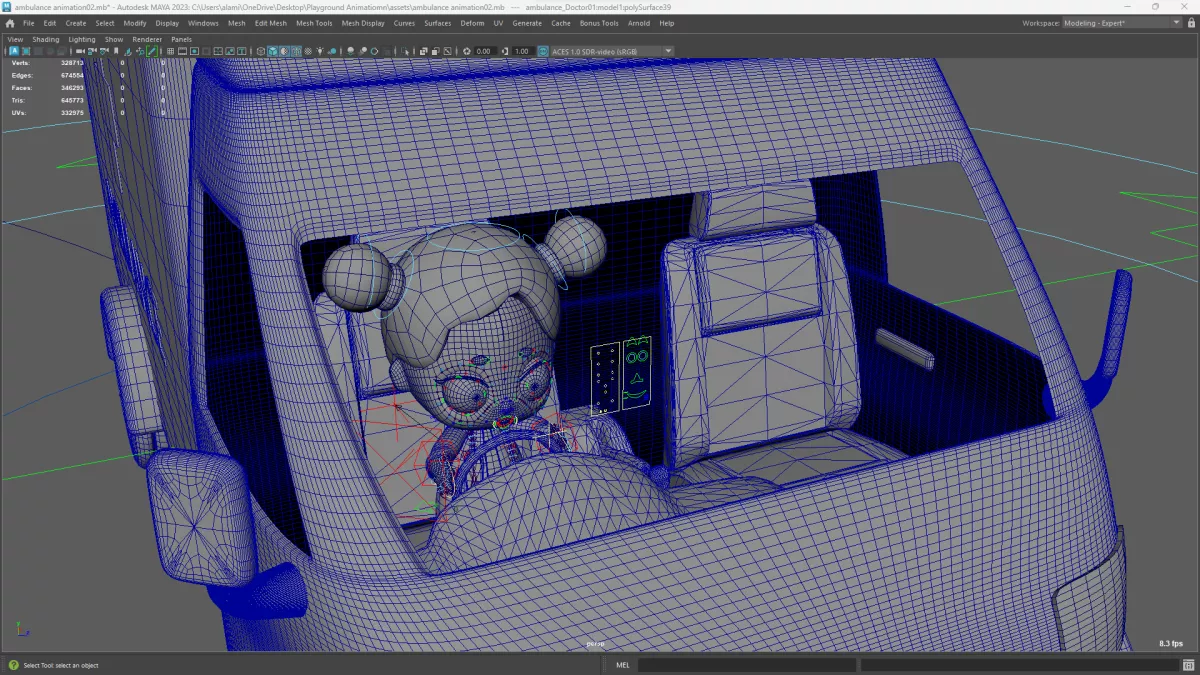Toggle Use Default Material icon

pyautogui.click(x=284, y=51)
